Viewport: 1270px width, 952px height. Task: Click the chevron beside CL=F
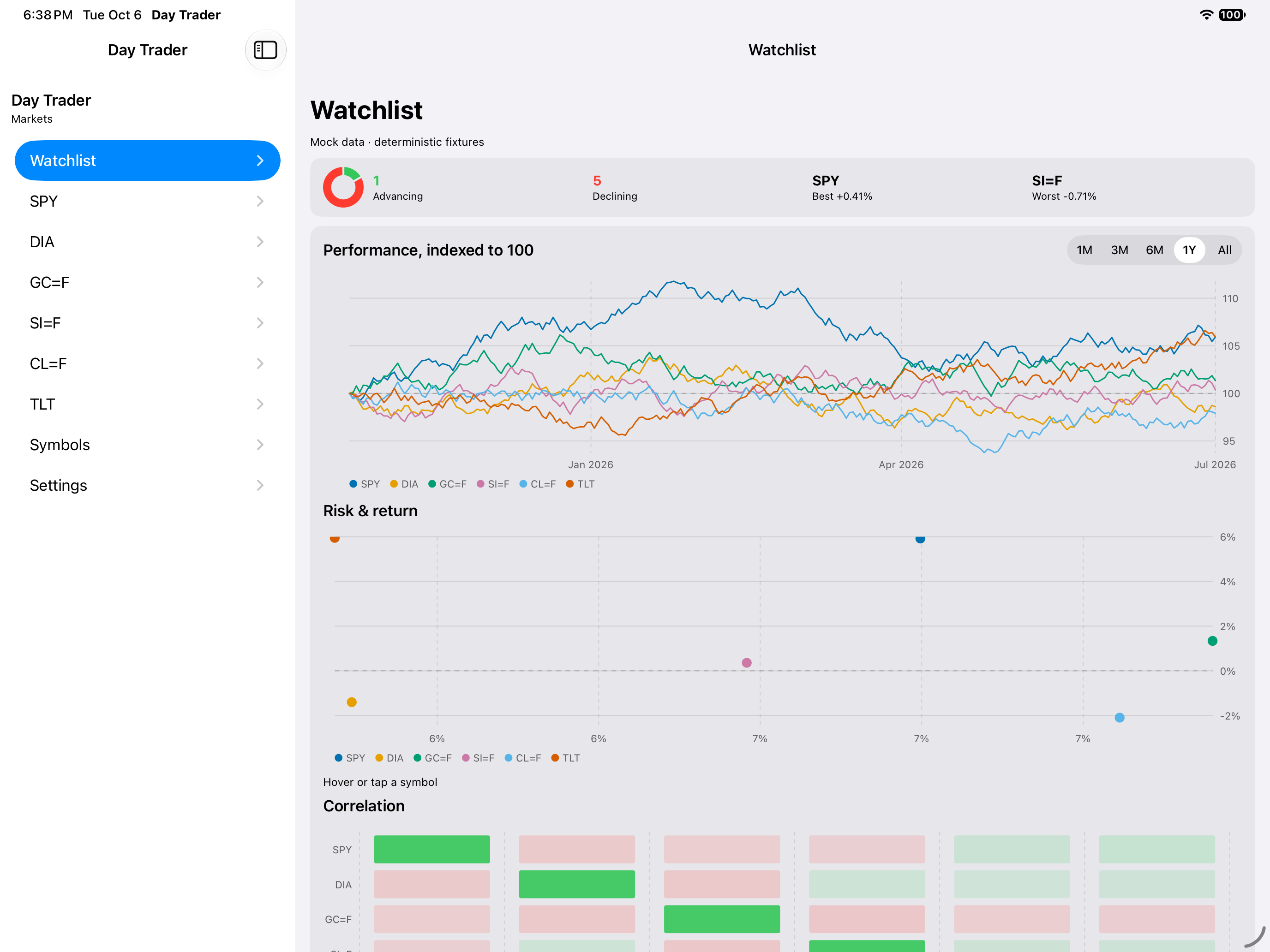(260, 364)
